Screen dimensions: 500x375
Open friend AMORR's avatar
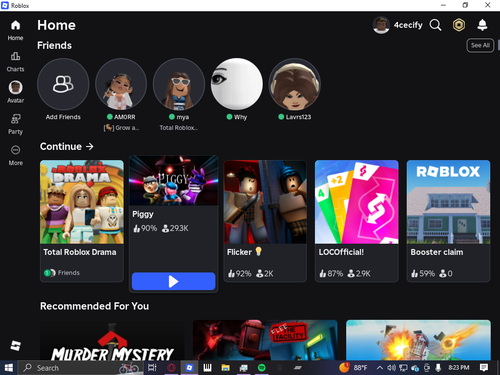tap(121, 84)
